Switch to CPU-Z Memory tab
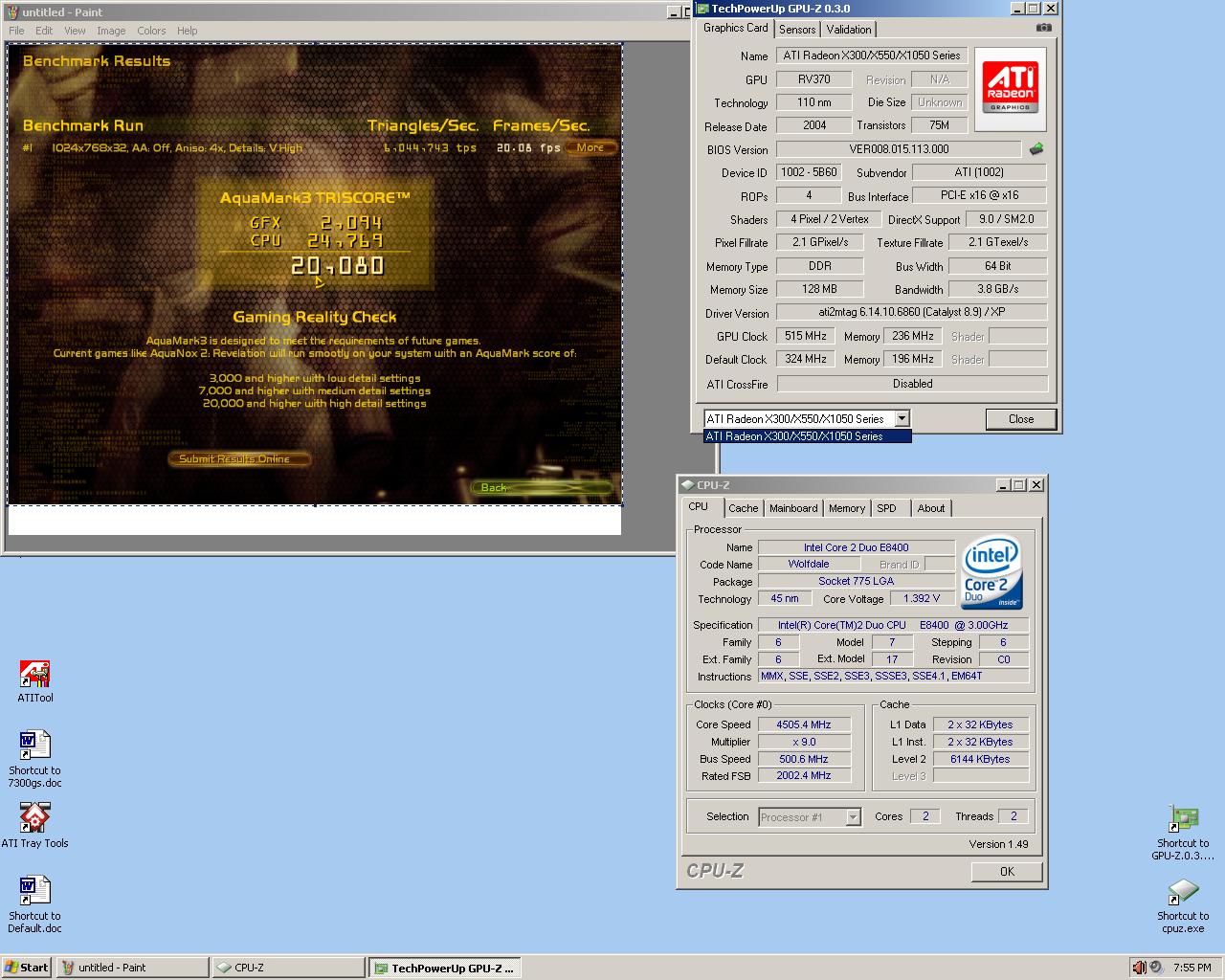 coord(847,508)
